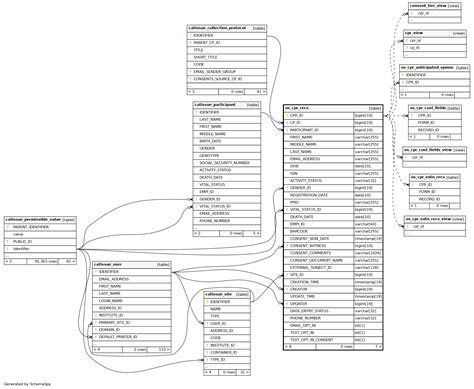Click the key icon beside catissue_permissible_value identifier
The width and height of the screenshot is (474, 389).
(x=7, y=249)
